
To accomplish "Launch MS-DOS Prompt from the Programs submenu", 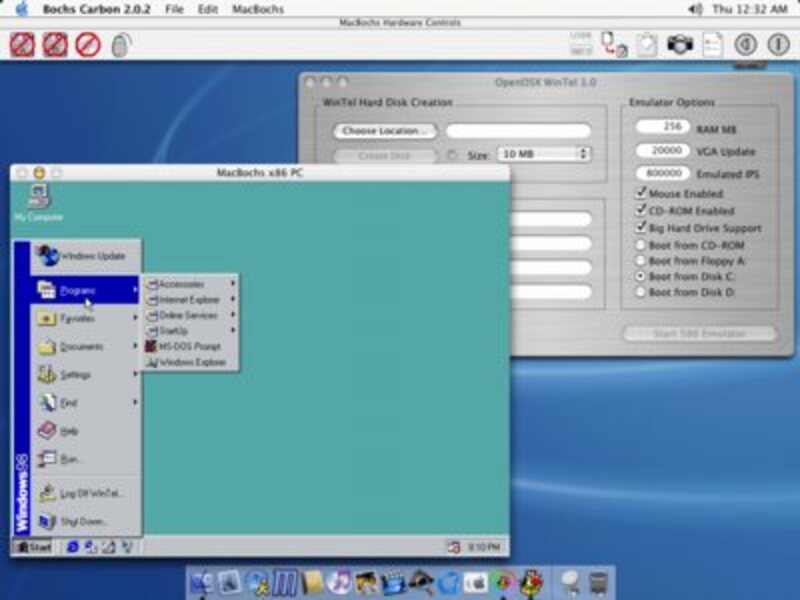I will (x=190, y=346).
